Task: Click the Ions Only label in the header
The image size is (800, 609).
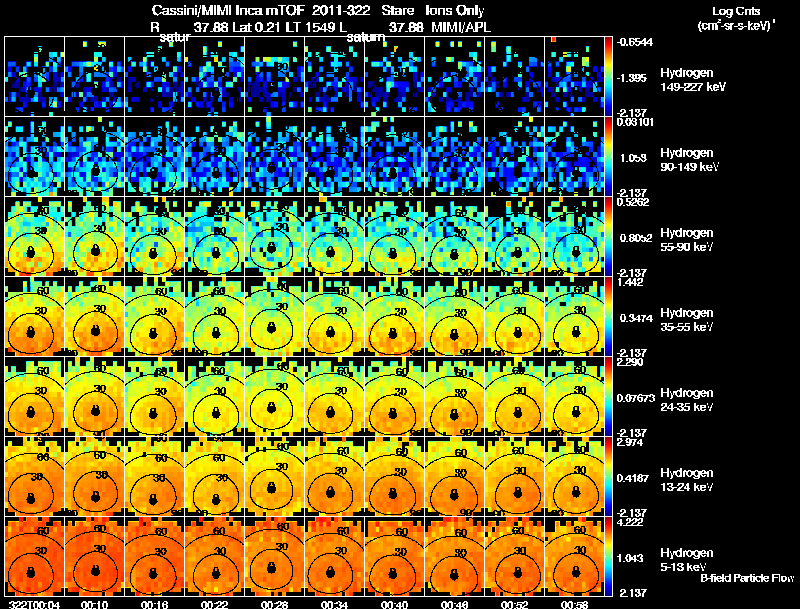Action: pyautogui.click(x=455, y=11)
